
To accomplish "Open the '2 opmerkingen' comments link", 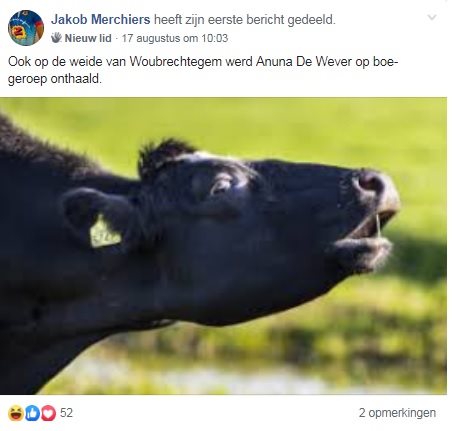I will [x=397, y=413].
